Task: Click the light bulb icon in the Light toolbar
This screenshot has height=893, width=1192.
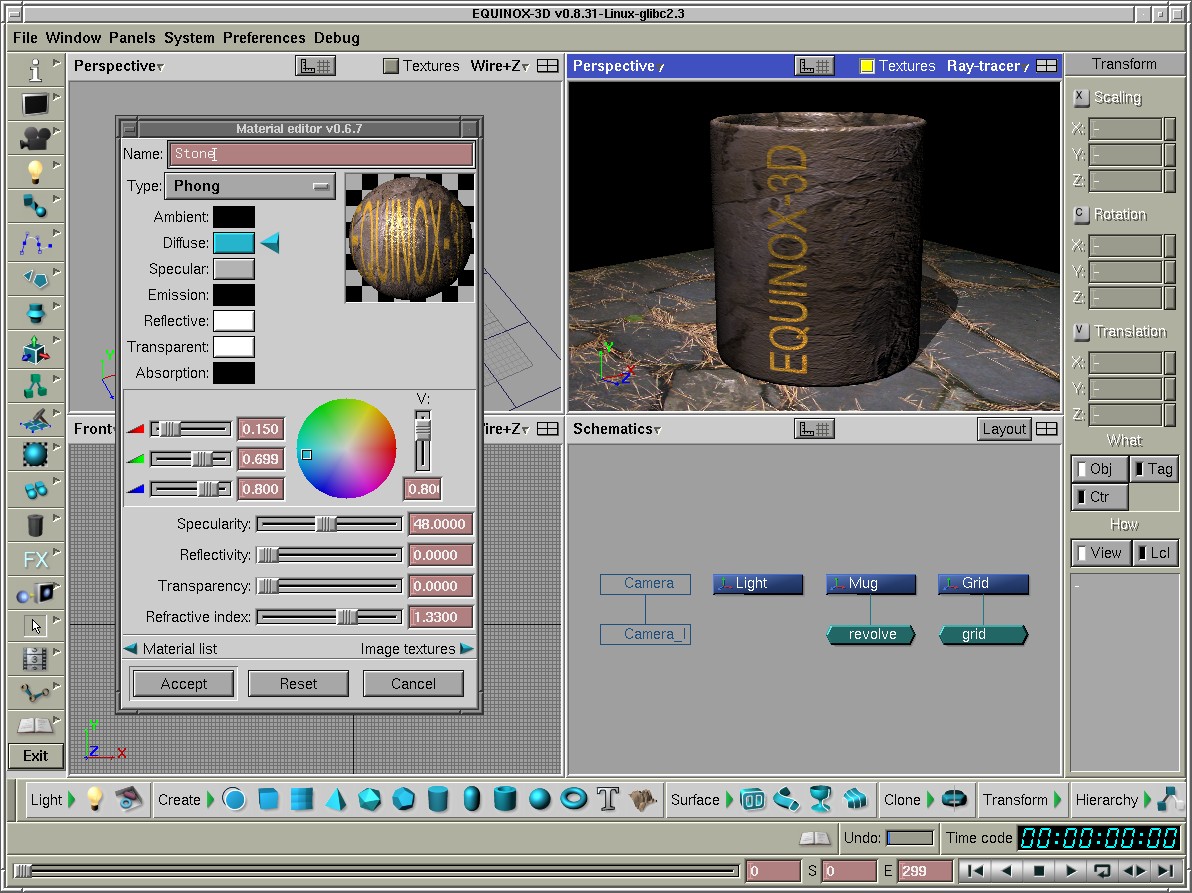Action: pos(94,799)
